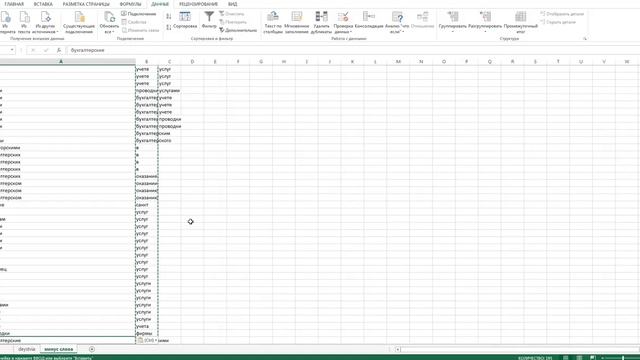Switch to the ФОРМУЛЫ tab
This screenshot has width=640, height=360.
click(130, 4)
